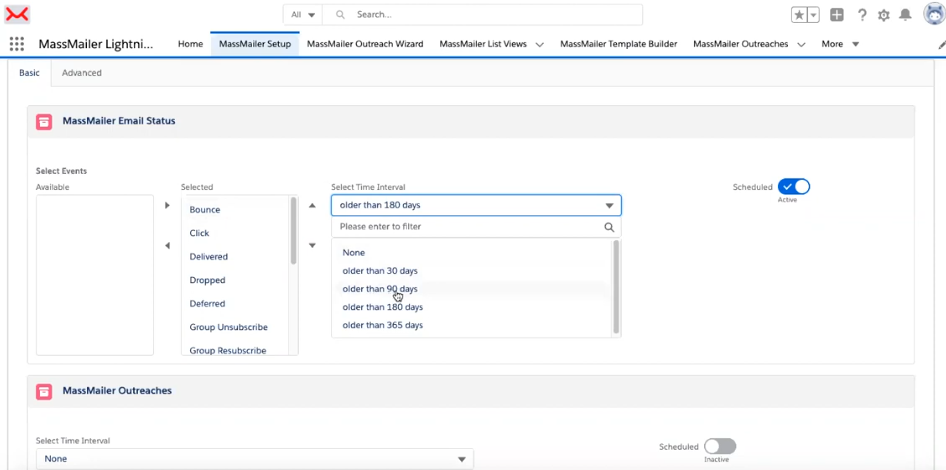Viewport: 946px width, 470px height.
Task: Move selected event down with down arrow
Action: coord(312,246)
